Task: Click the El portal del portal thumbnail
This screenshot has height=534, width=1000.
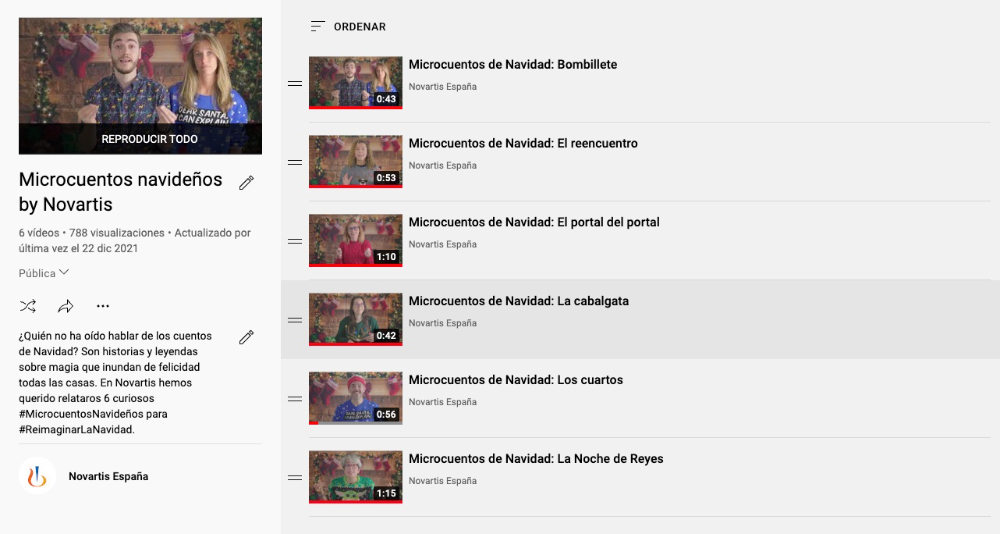Action: [x=356, y=241]
